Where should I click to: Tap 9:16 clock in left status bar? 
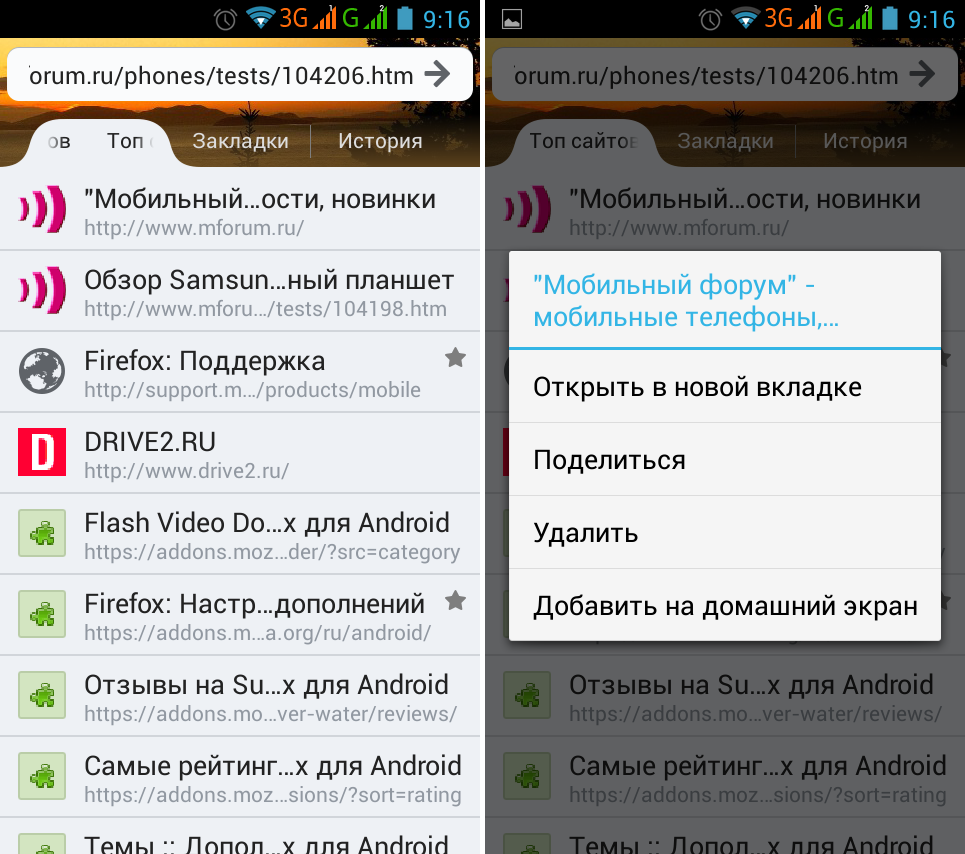pyautogui.click(x=446, y=20)
